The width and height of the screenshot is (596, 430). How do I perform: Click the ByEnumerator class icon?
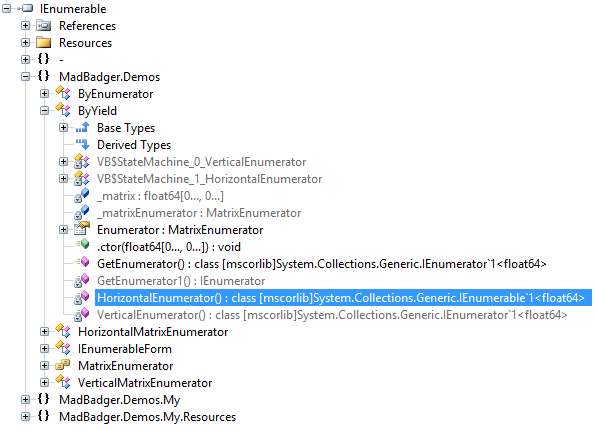pyautogui.click(x=63, y=93)
